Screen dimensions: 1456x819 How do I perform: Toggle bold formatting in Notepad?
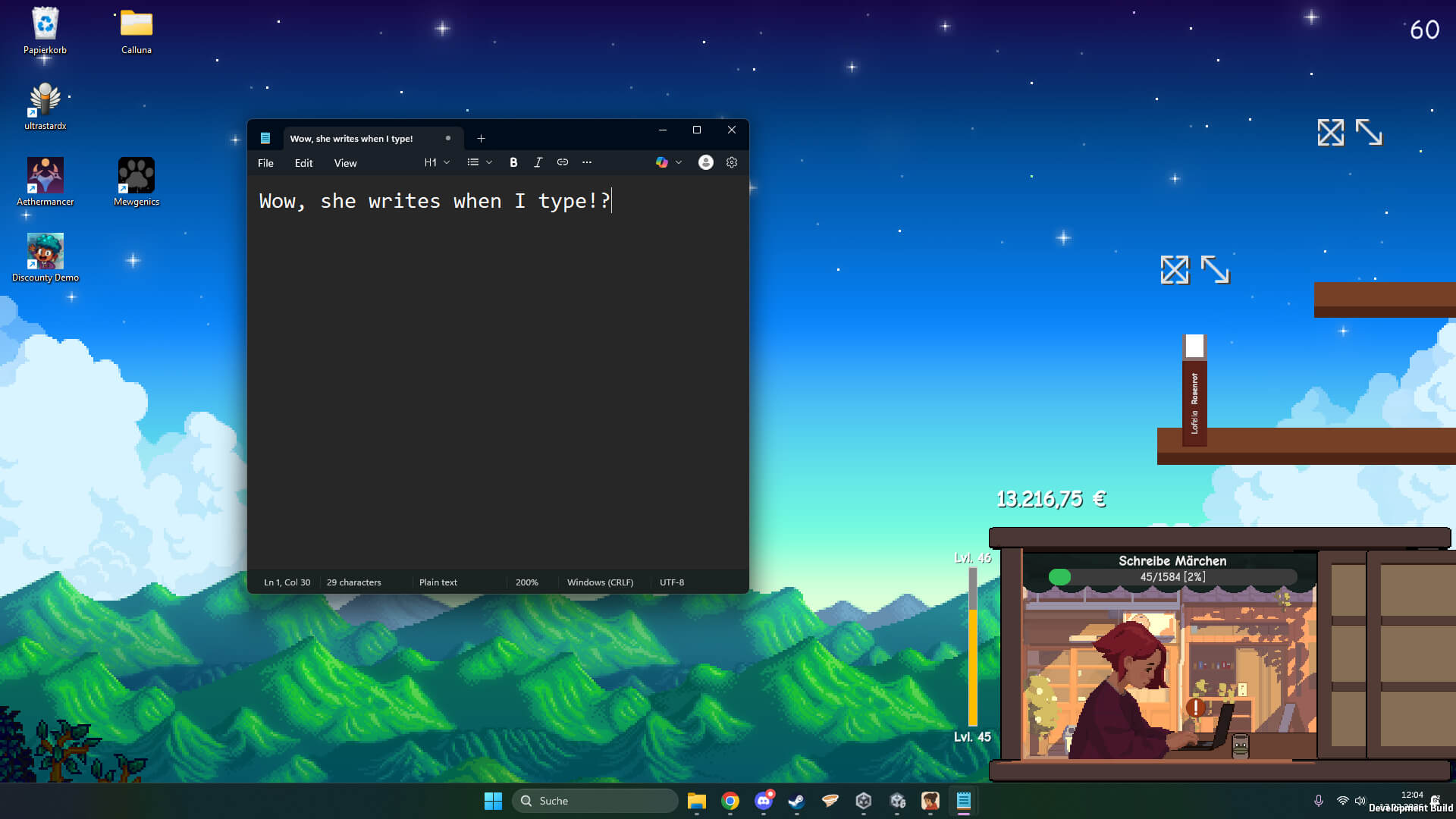(x=513, y=162)
